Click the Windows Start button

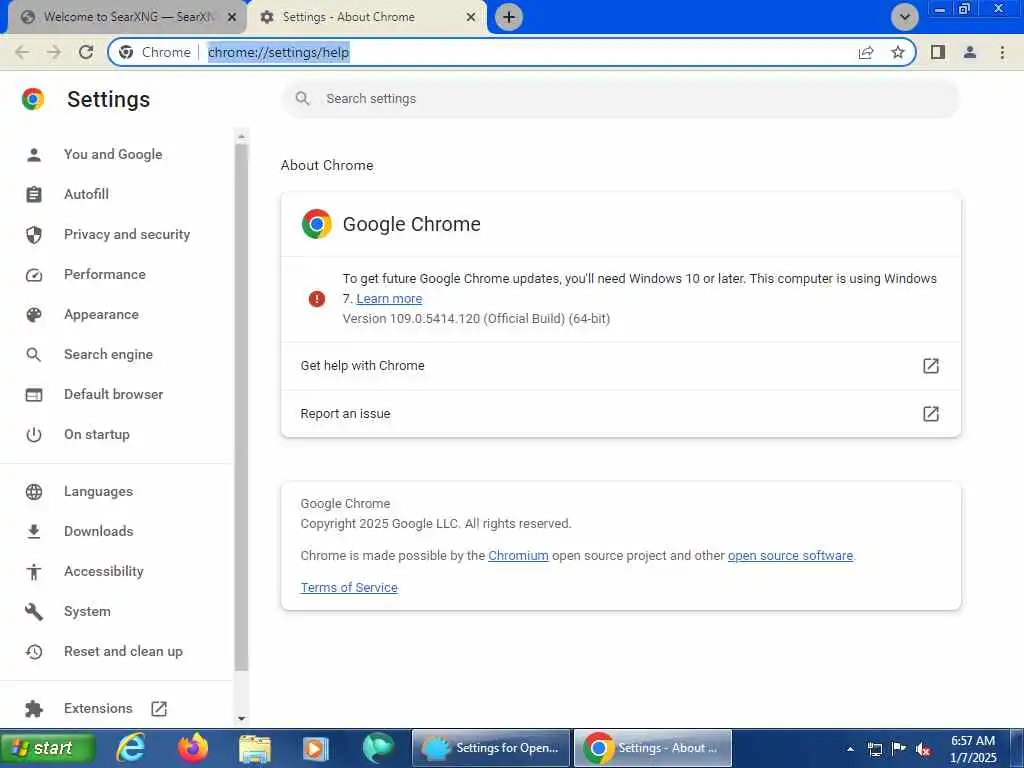tap(48, 748)
